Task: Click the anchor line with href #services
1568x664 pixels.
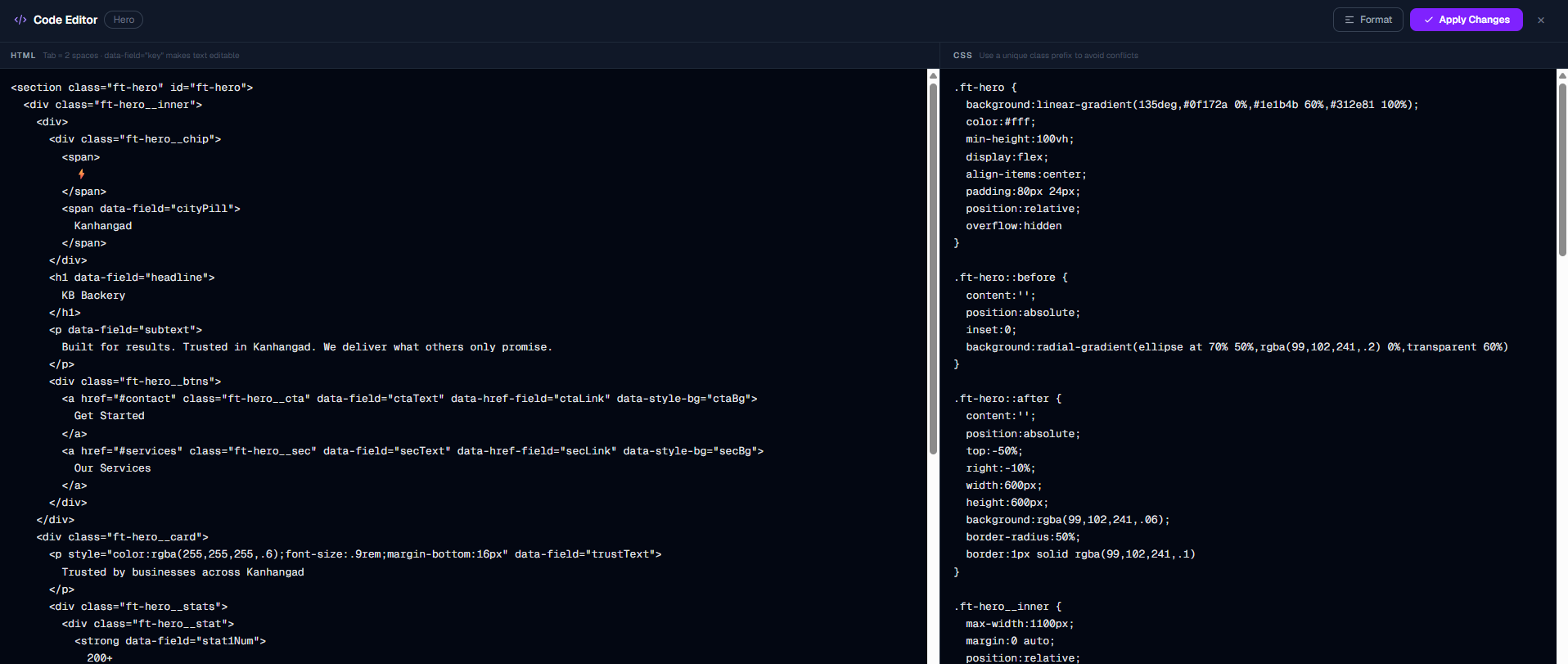Action: [412, 451]
